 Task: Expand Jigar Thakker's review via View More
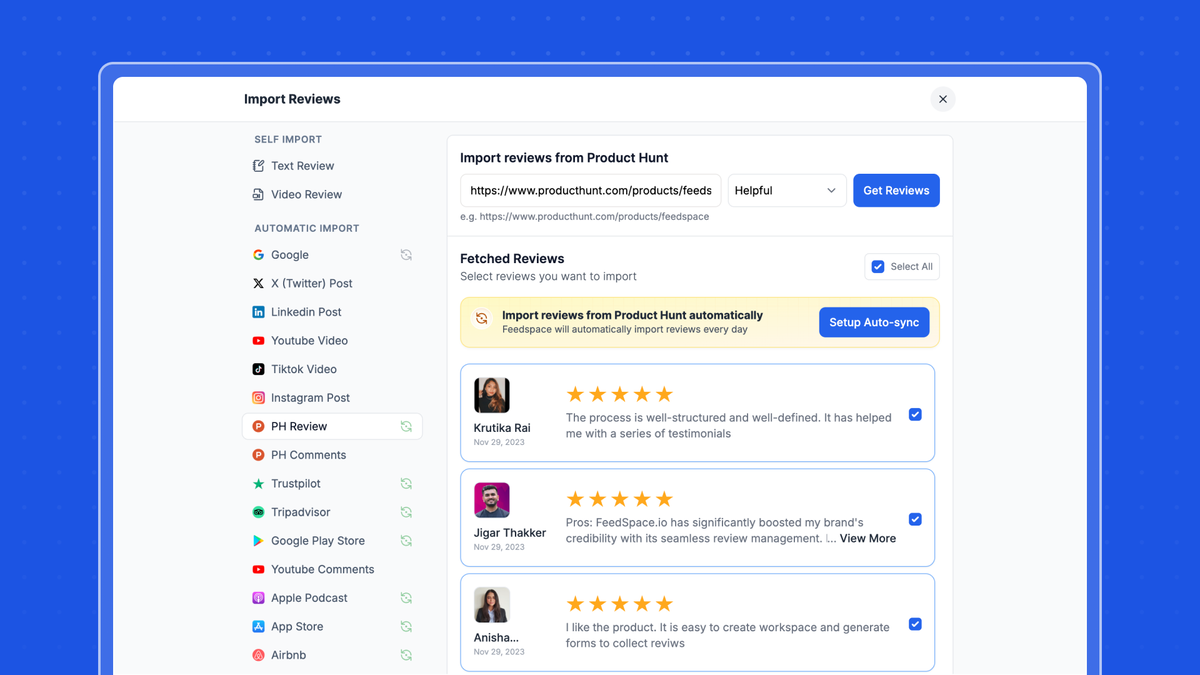866,538
